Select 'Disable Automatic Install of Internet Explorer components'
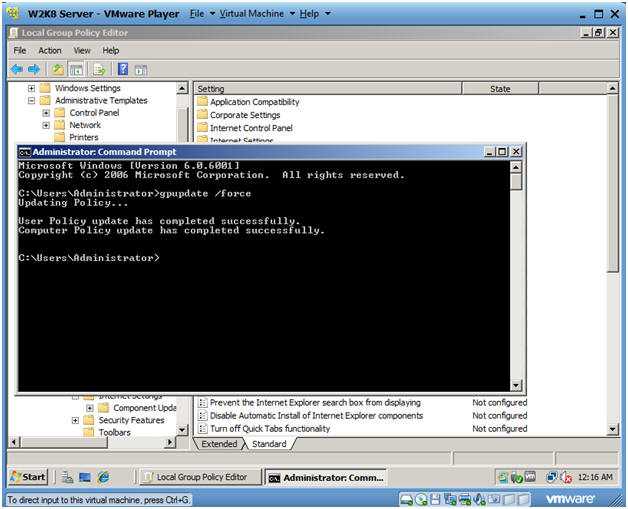 pyautogui.click(x=316, y=416)
